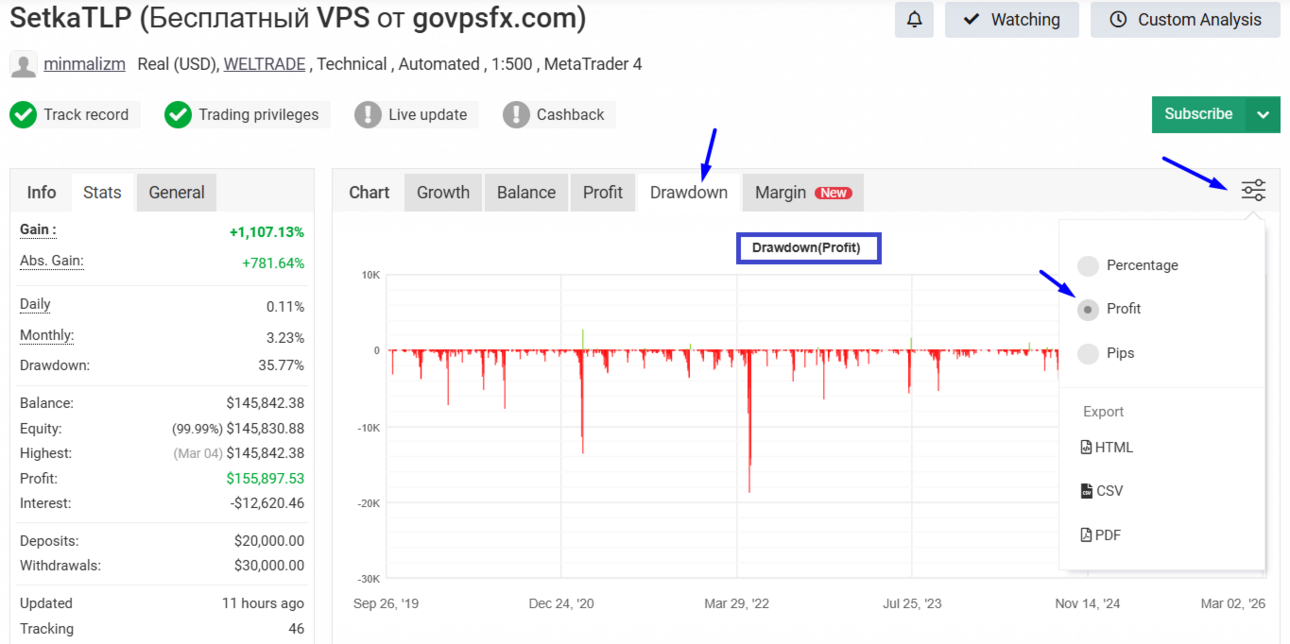The height and width of the screenshot is (644, 1290).
Task: Click the notification bell icon
Action: click(x=914, y=20)
